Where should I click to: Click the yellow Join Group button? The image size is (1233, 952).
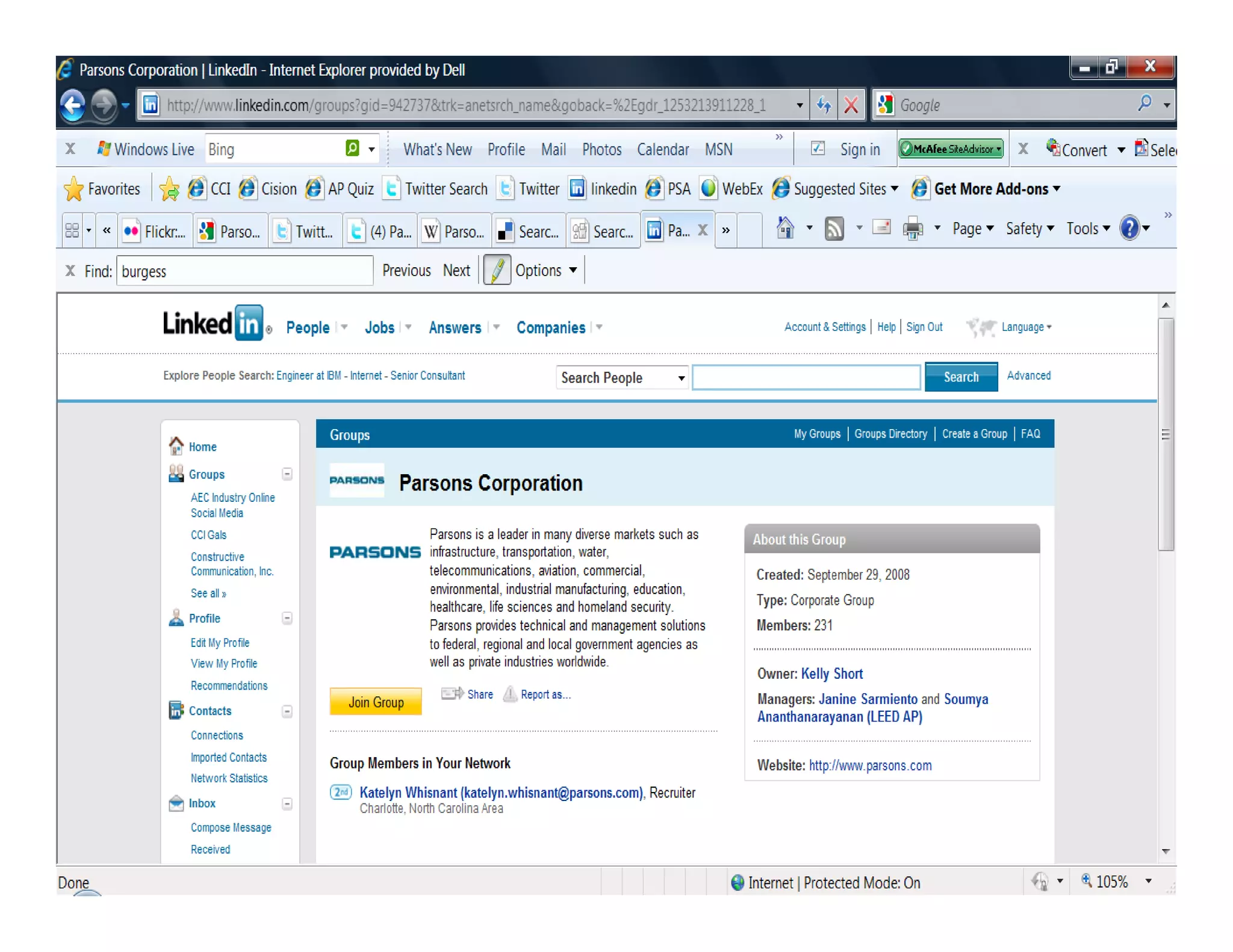point(376,702)
